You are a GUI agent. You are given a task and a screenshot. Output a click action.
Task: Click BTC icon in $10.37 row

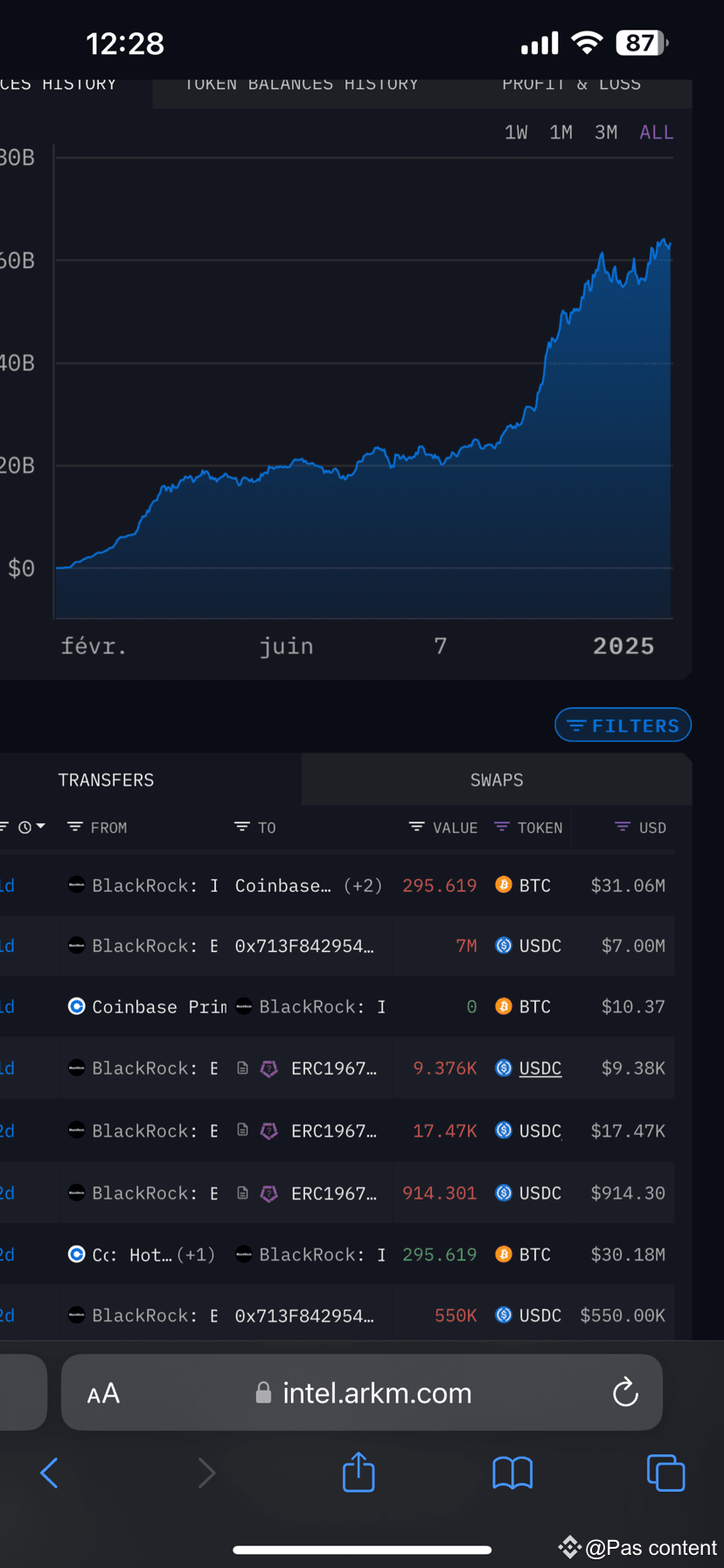(504, 1006)
